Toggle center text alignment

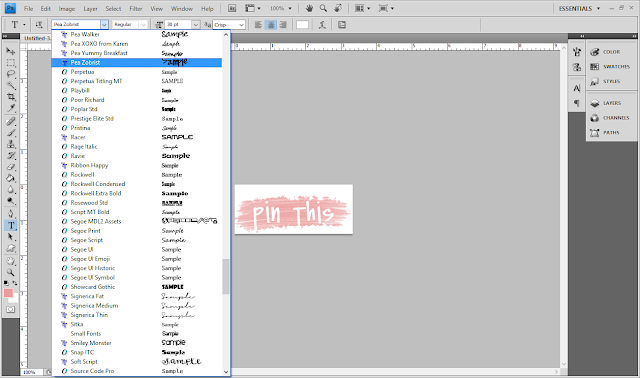coord(270,25)
